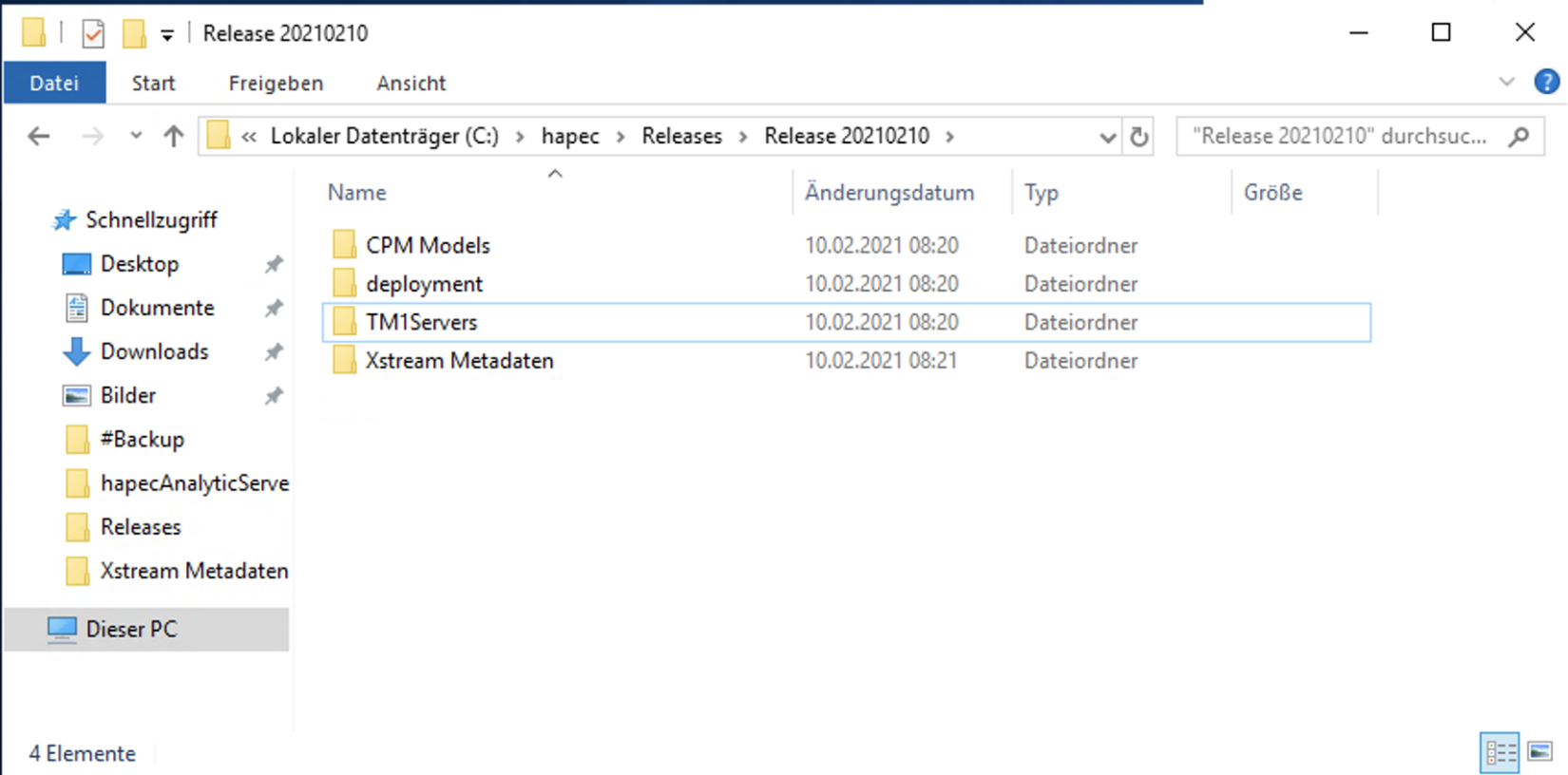Expand the ribbon with the chevron

1506,83
